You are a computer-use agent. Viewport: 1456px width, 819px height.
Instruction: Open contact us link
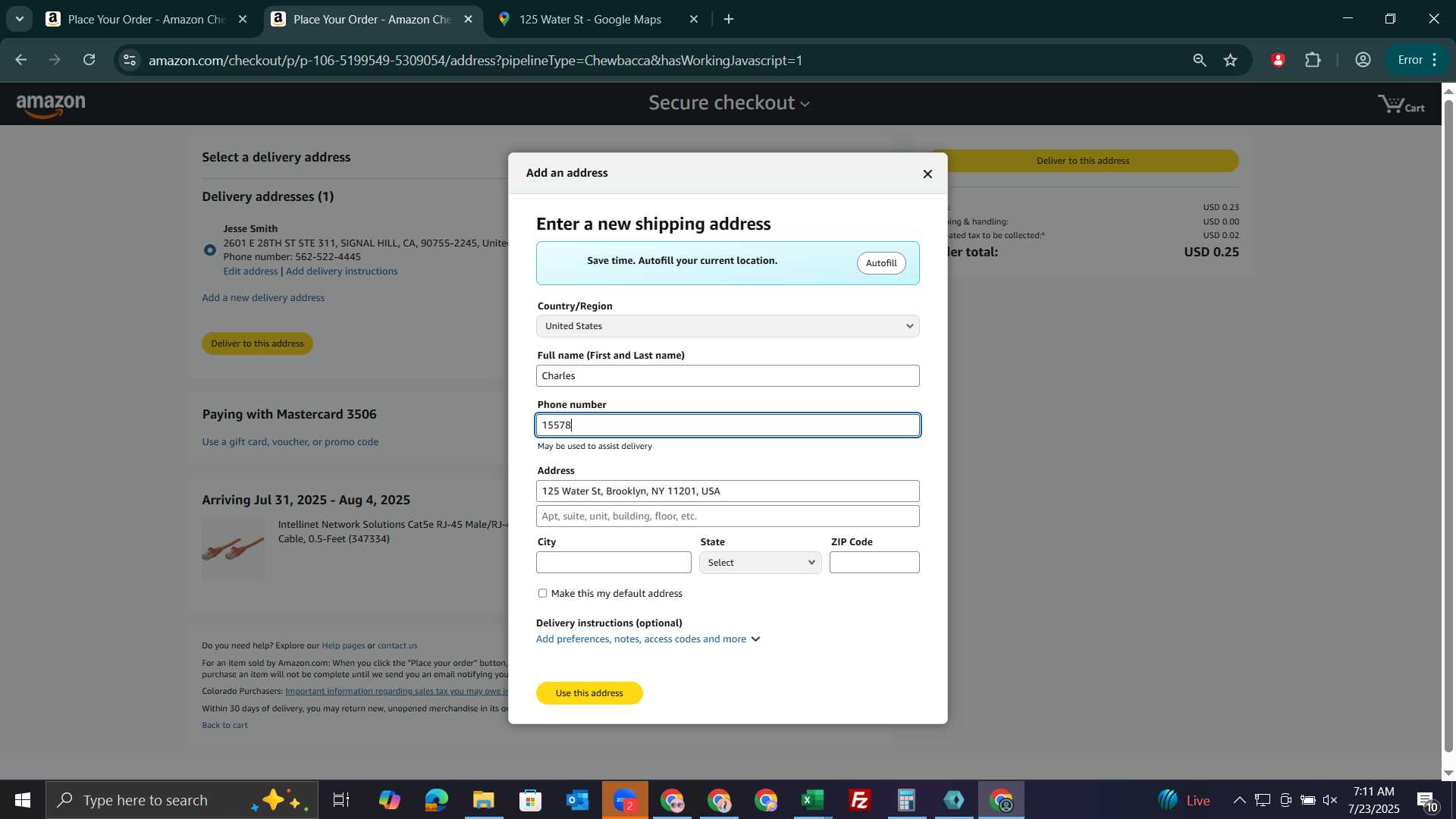point(397,646)
